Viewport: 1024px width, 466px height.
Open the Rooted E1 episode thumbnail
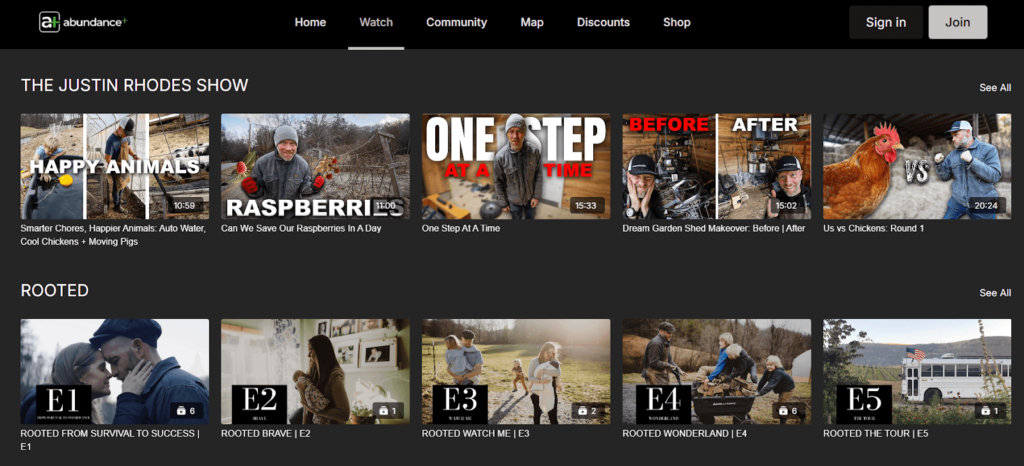click(115, 372)
